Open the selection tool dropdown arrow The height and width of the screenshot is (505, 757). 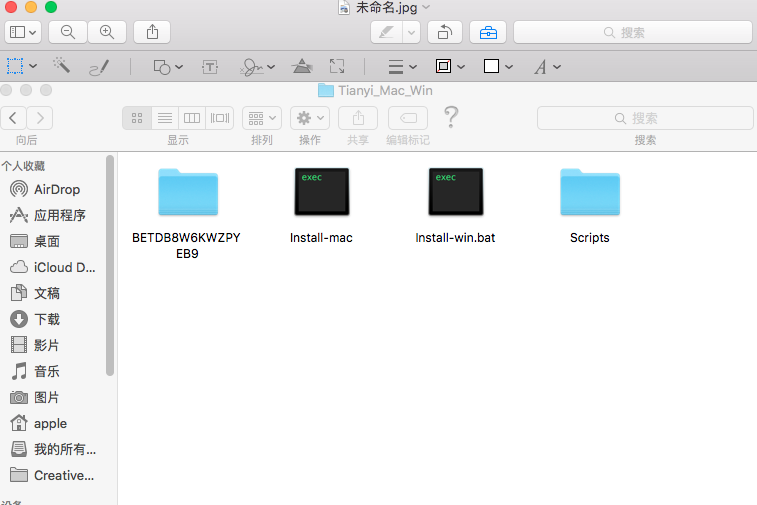point(33,66)
